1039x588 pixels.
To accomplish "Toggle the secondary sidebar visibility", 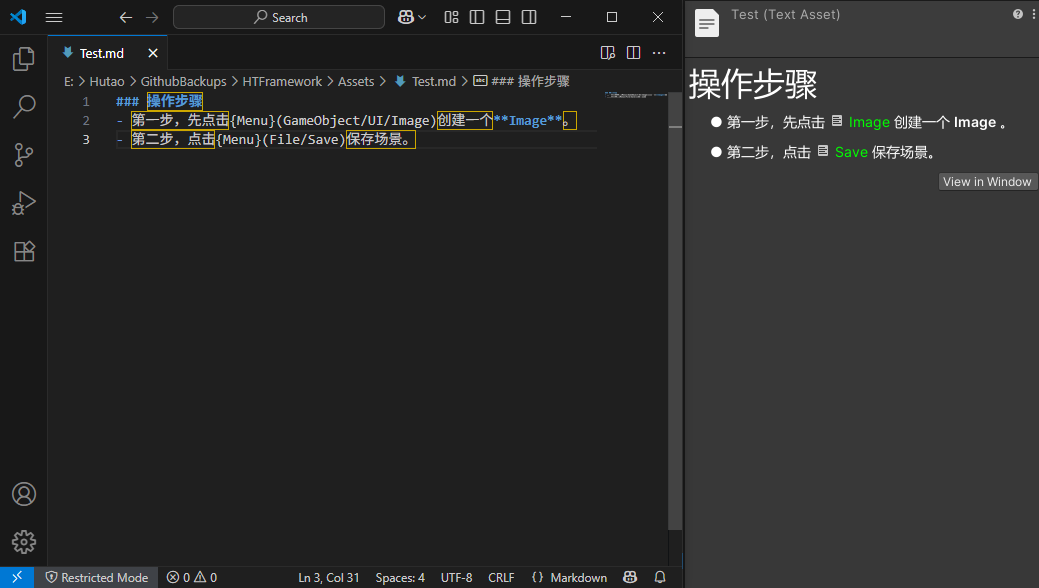I will [529, 17].
